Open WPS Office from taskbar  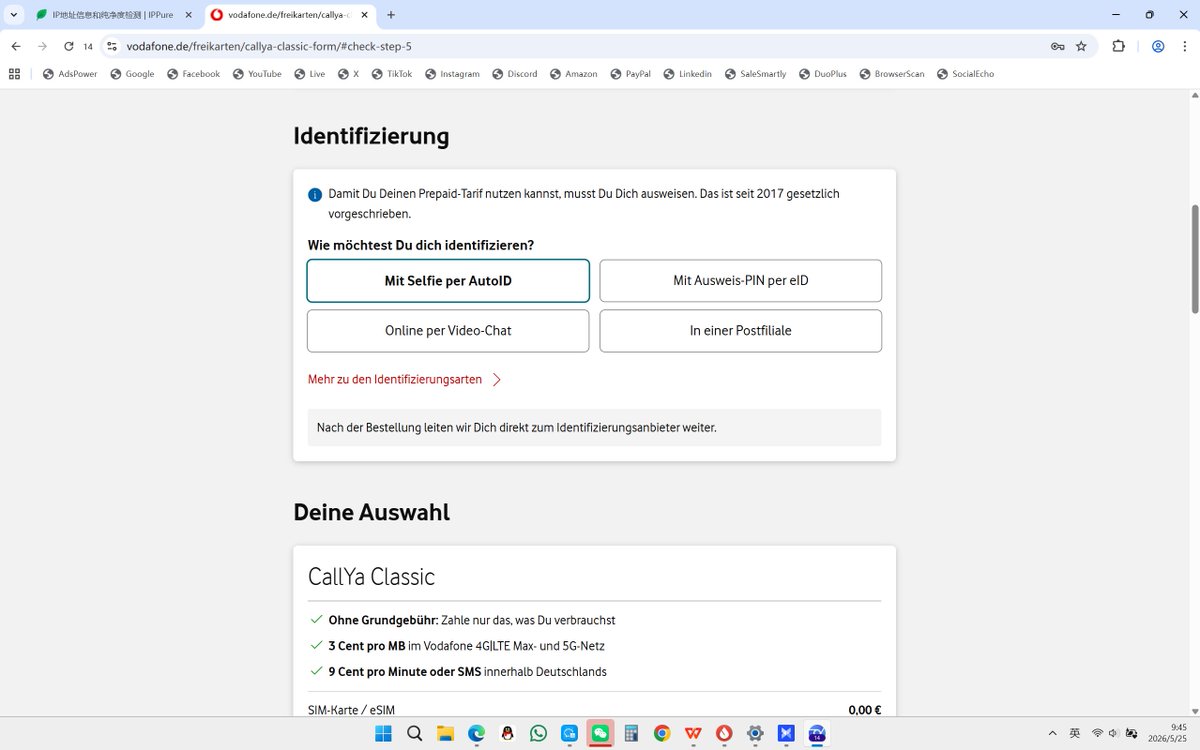click(x=693, y=733)
